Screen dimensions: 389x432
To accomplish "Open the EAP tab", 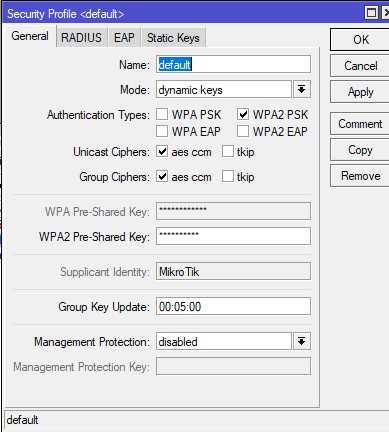I will 124,38.
